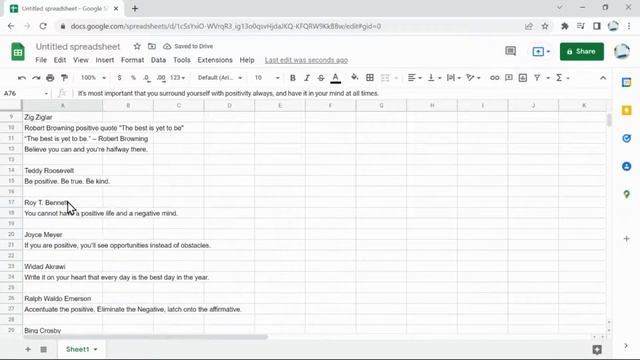
Task: Insert chart icon in toolbar
Action: click(x=523, y=78)
